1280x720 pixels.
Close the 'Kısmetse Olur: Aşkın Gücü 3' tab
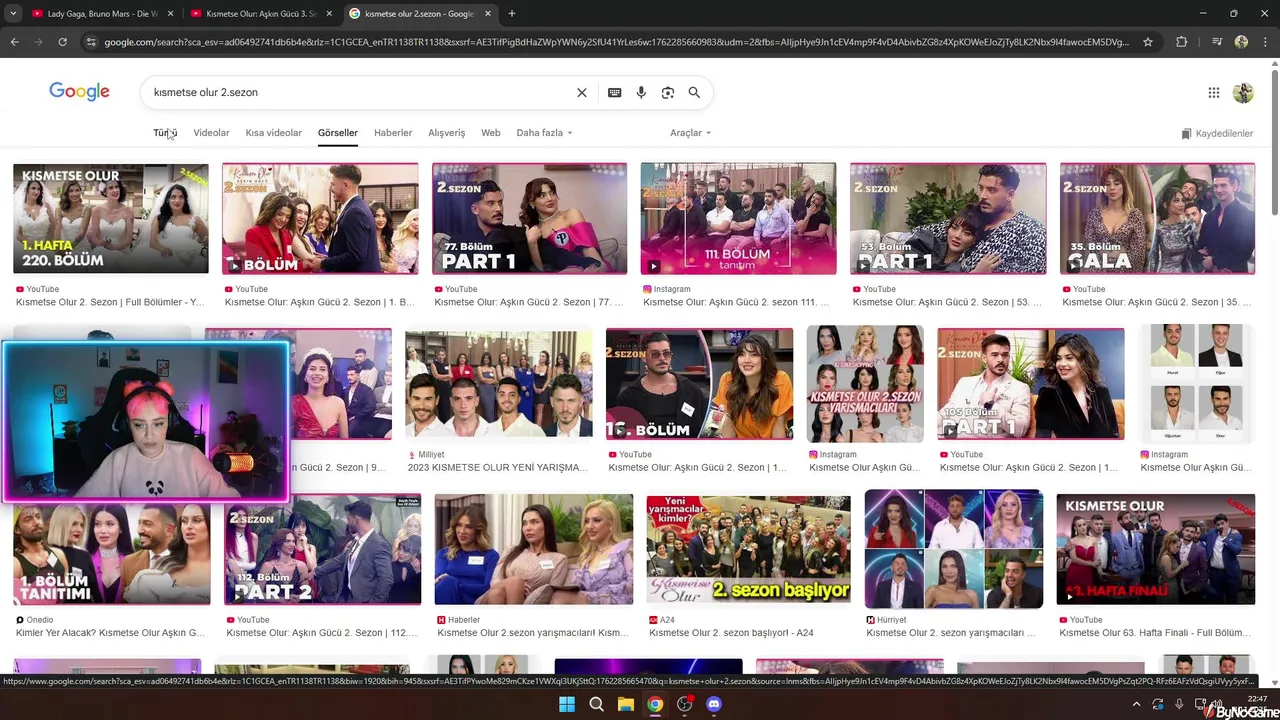click(x=329, y=14)
